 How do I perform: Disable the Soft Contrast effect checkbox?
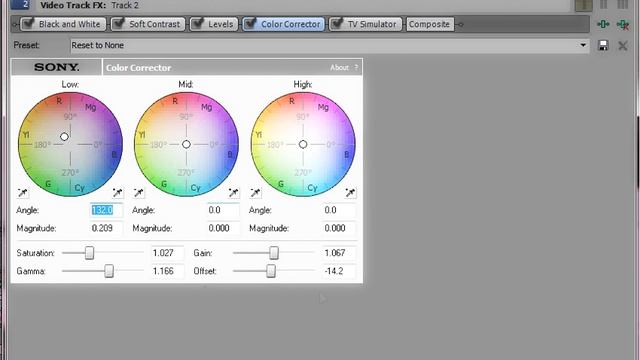pos(118,24)
